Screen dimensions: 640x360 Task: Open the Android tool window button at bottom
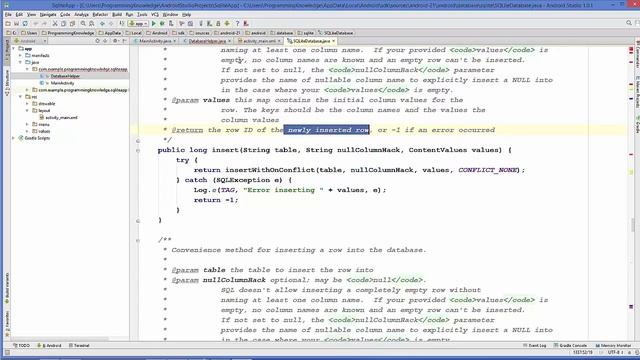pos(49,346)
